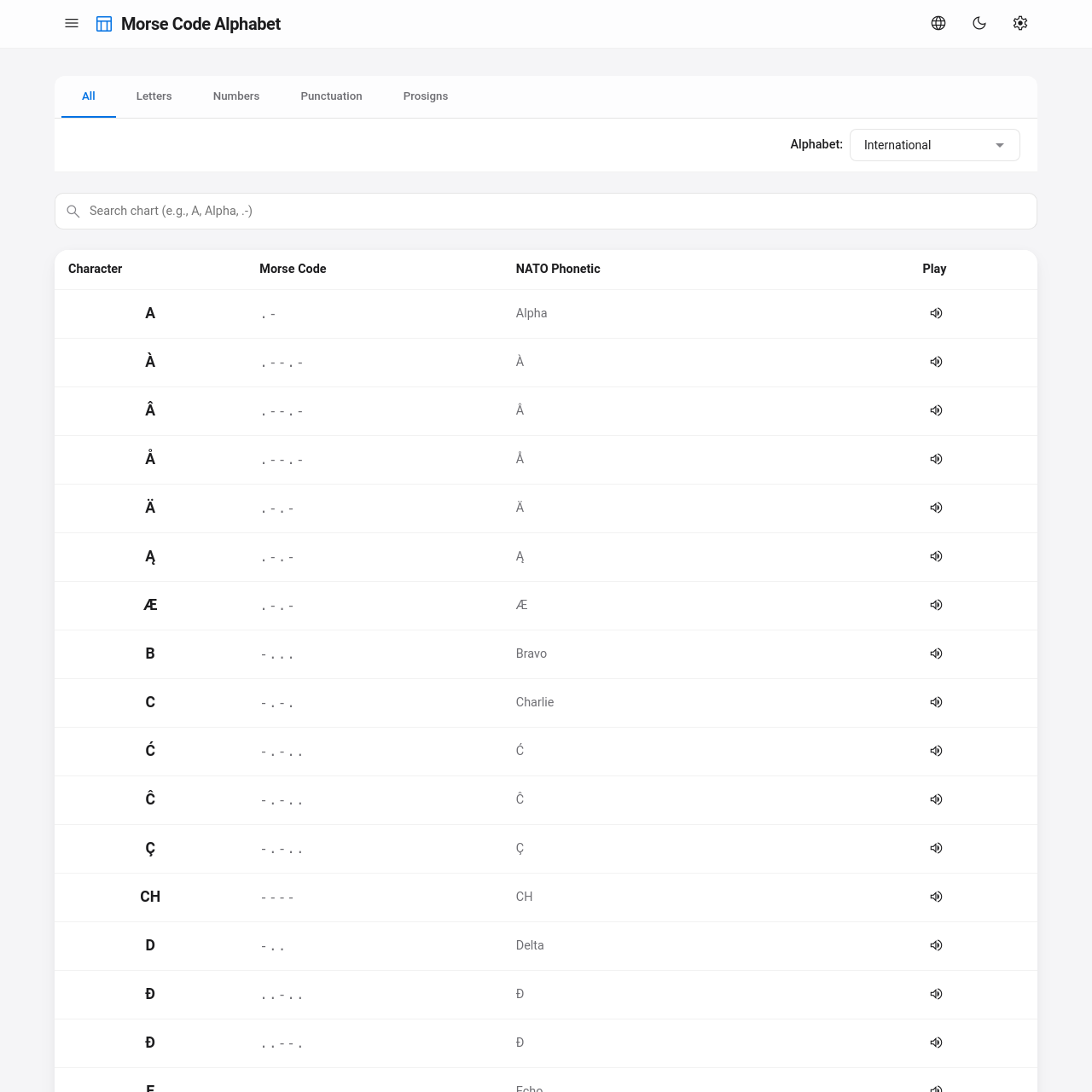Play the Morse sound for letter A
Screen dimensions: 1092x1092
tap(936, 313)
